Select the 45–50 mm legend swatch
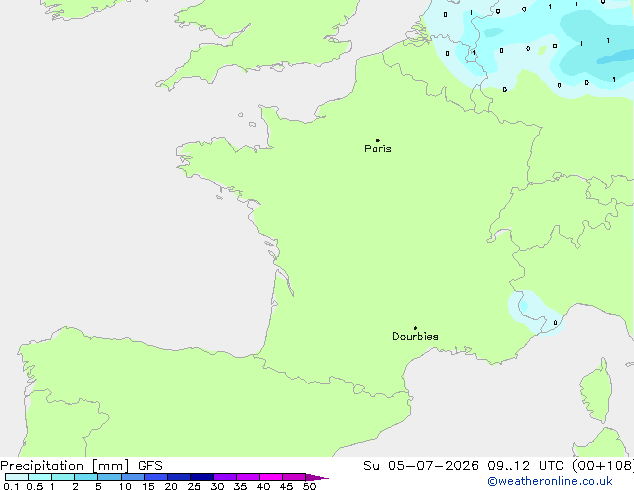 (294, 477)
